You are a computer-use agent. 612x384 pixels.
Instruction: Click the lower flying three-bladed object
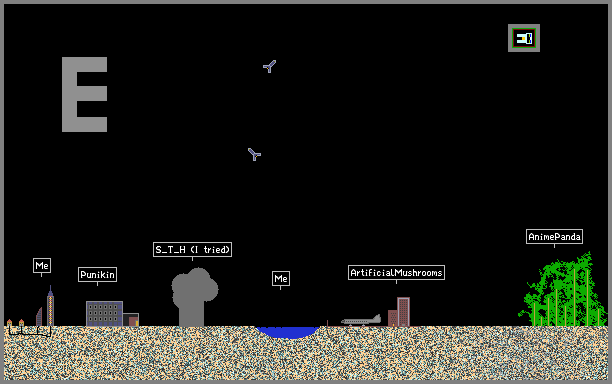pos(254,154)
